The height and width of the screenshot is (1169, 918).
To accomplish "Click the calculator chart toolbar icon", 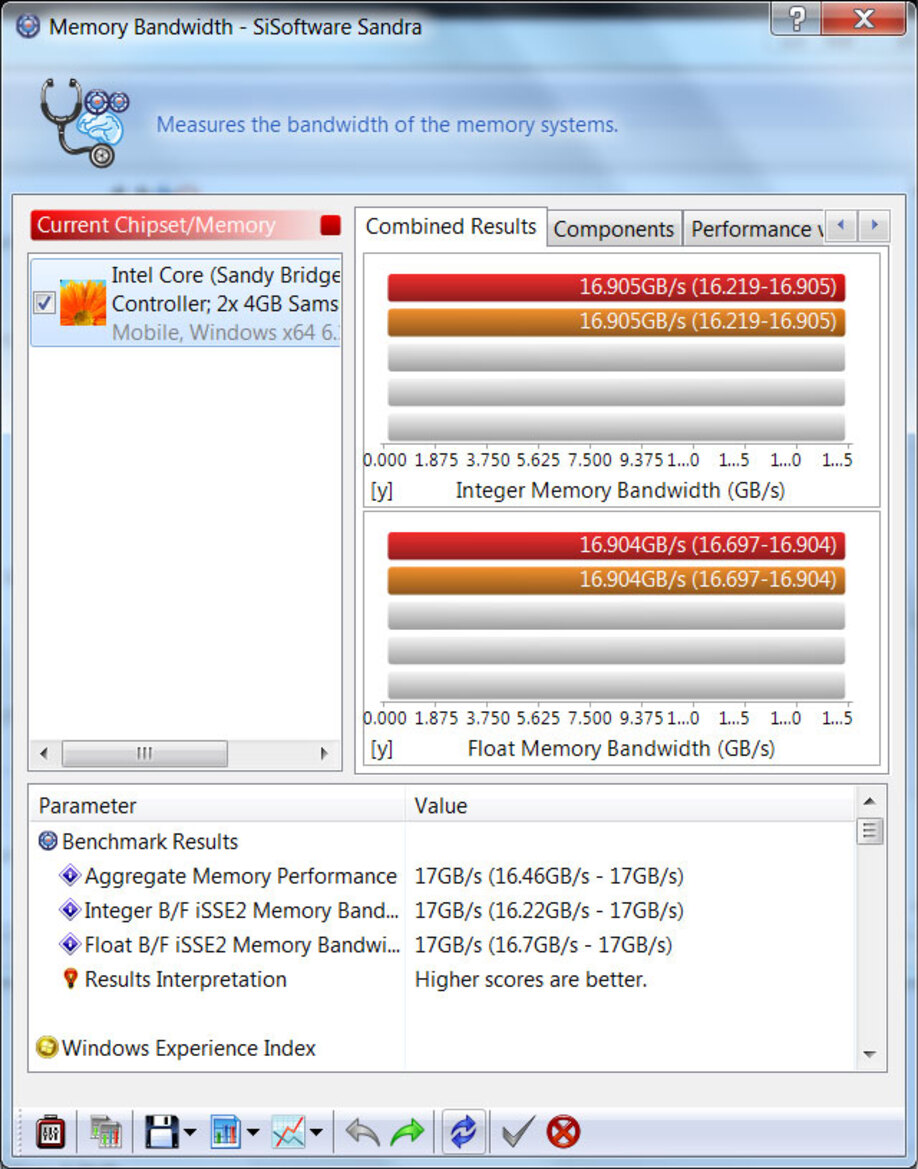I will click(106, 1132).
